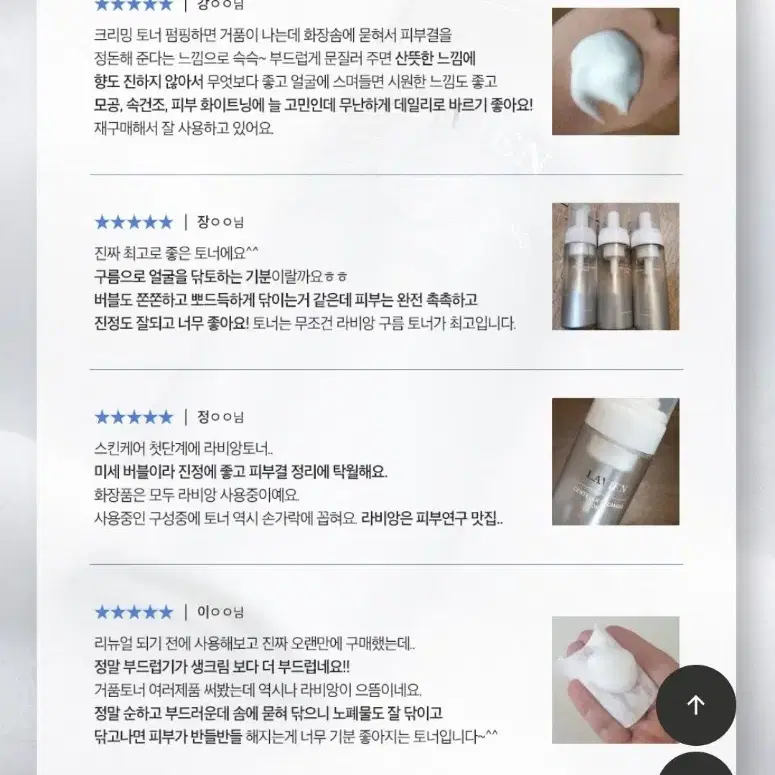Select reviewer name 이○○님
Image resolution: width=775 pixels, height=775 pixels.
coord(220,612)
